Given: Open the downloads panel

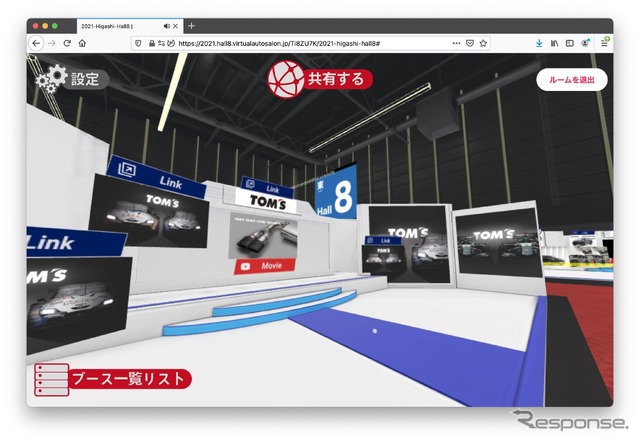Looking at the screenshot, I should click(539, 43).
